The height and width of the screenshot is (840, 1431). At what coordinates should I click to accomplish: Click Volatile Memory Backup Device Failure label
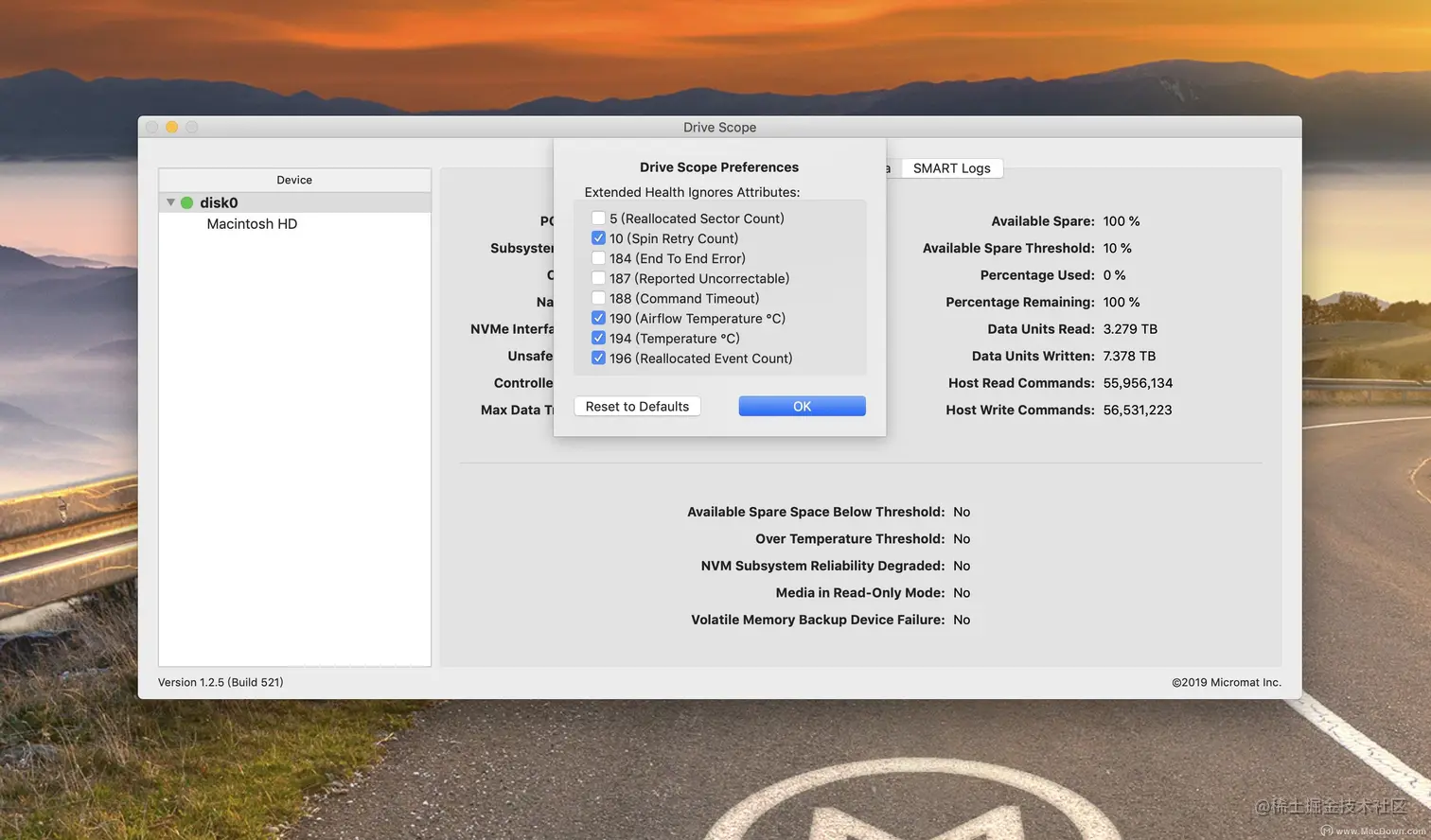[x=818, y=620]
